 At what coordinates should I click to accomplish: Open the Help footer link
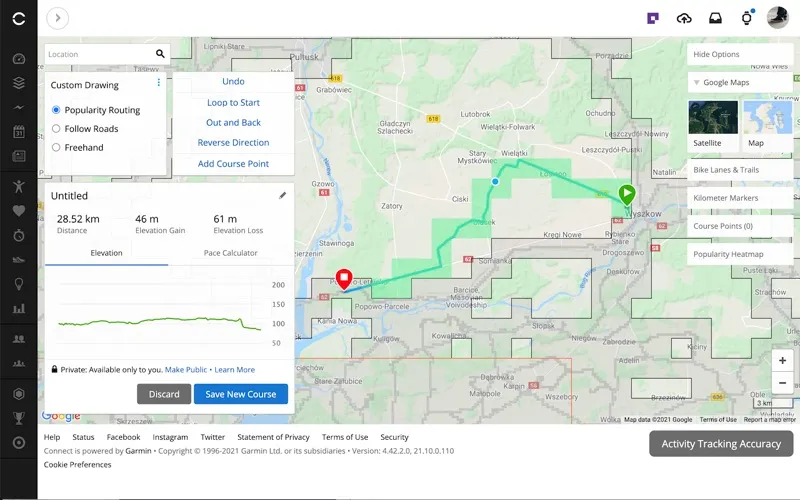pyautogui.click(x=52, y=437)
